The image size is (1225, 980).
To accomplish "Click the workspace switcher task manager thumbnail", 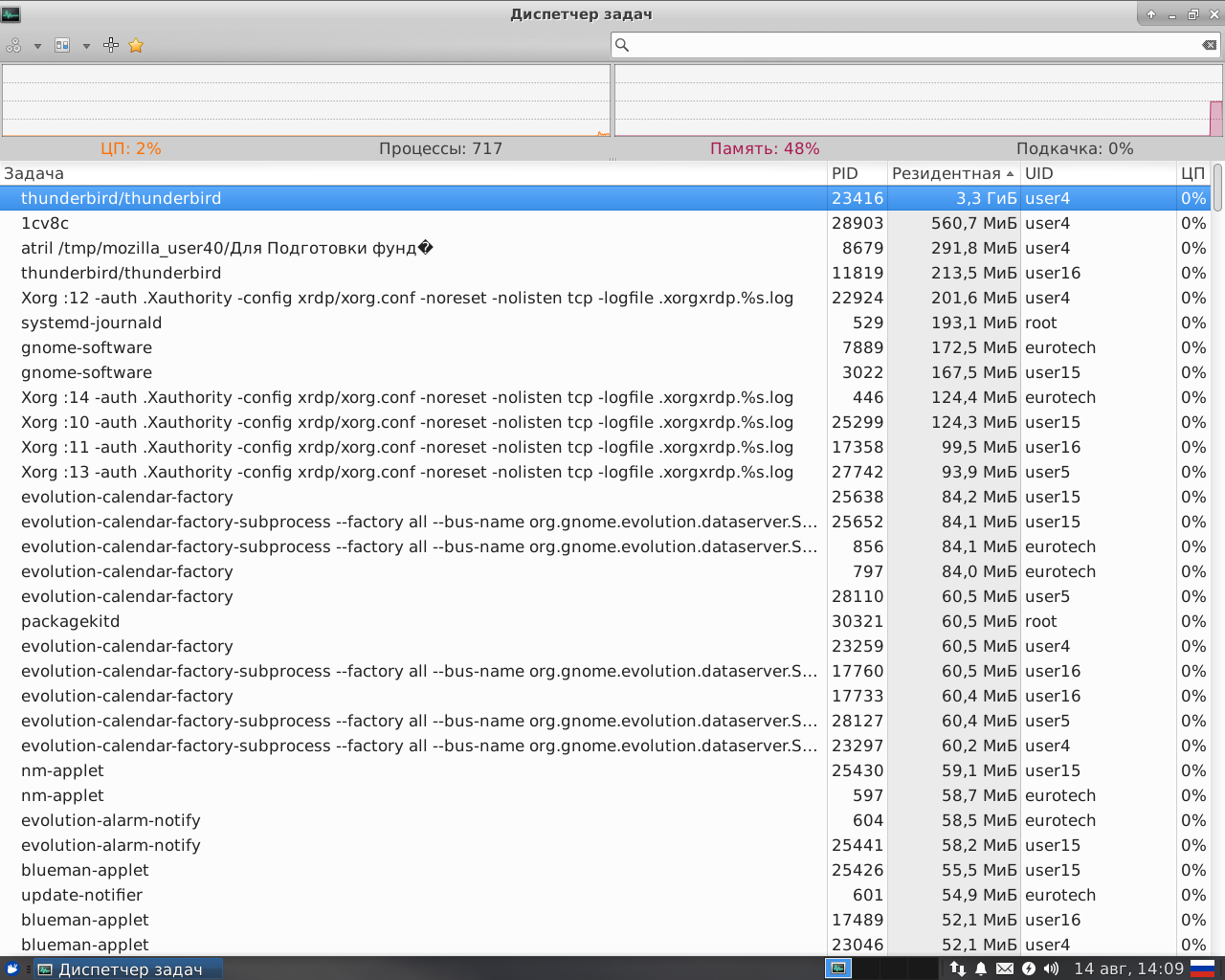I will (838, 969).
